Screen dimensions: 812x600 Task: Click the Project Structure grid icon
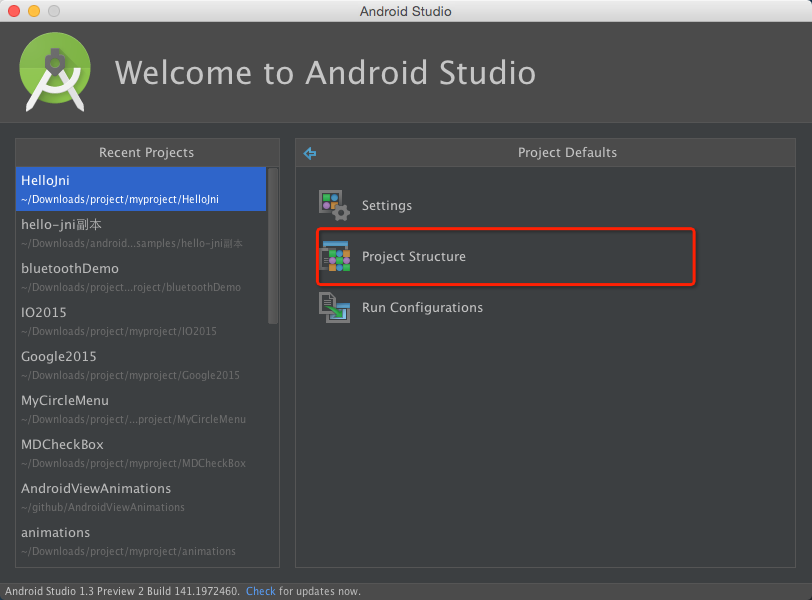[x=335, y=256]
